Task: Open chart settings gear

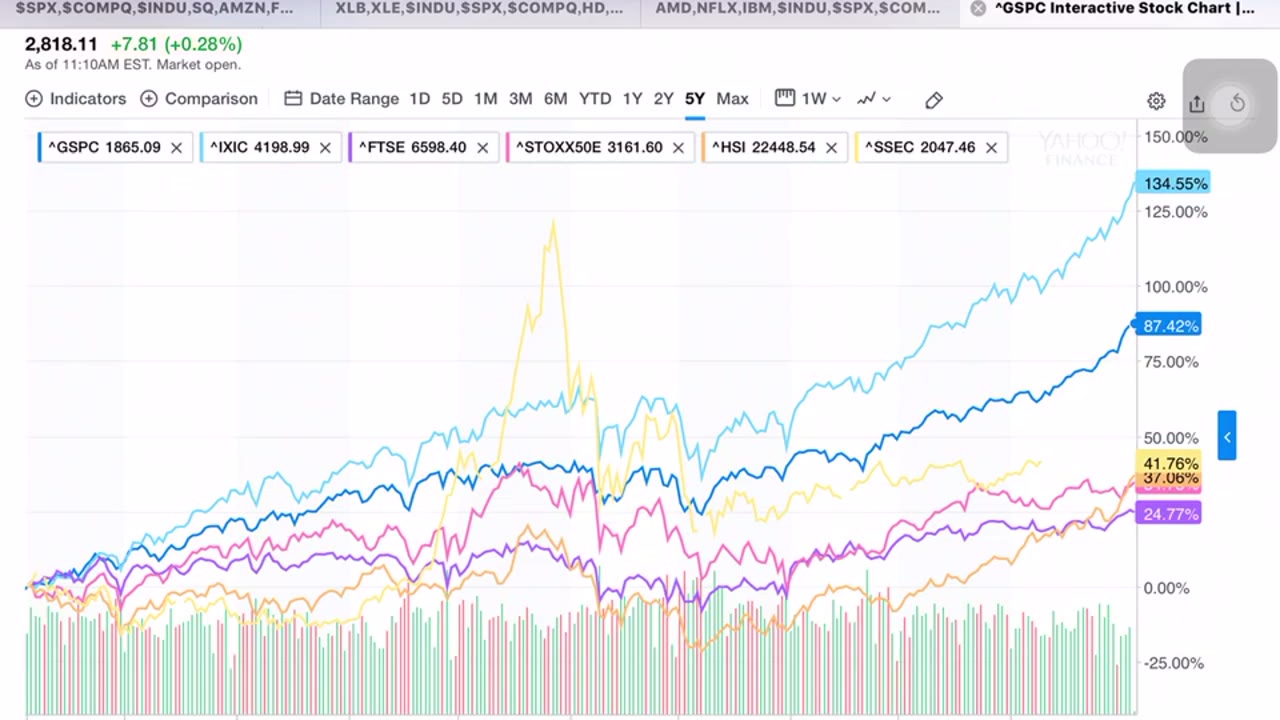Action: point(1156,101)
